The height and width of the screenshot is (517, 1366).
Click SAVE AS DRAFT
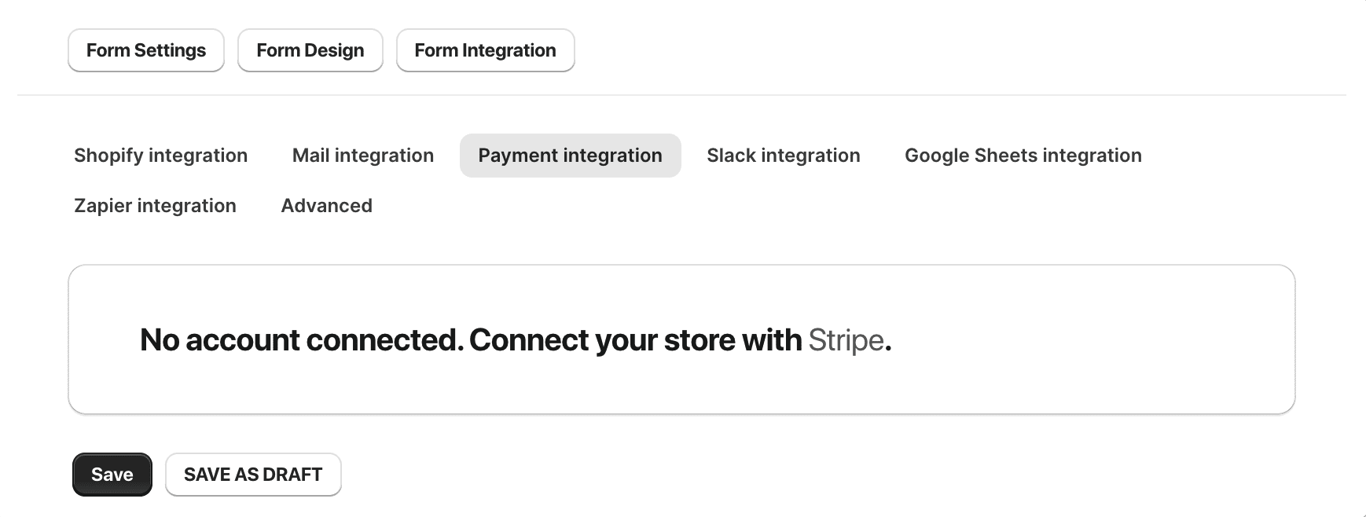(253, 474)
